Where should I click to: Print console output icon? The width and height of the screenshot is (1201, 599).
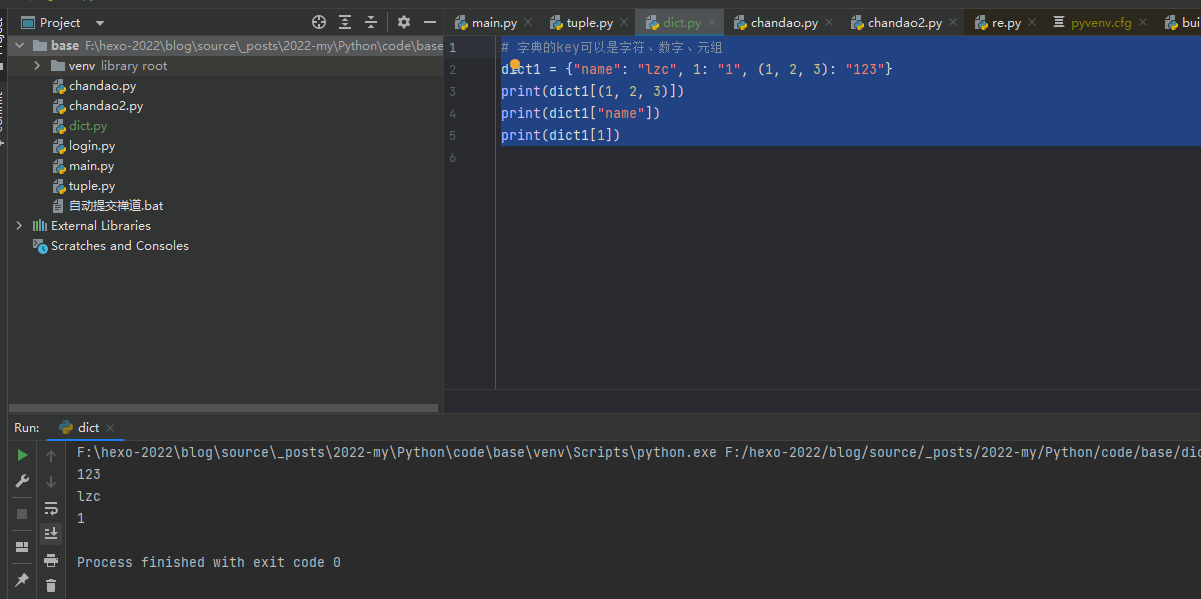(51, 560)
